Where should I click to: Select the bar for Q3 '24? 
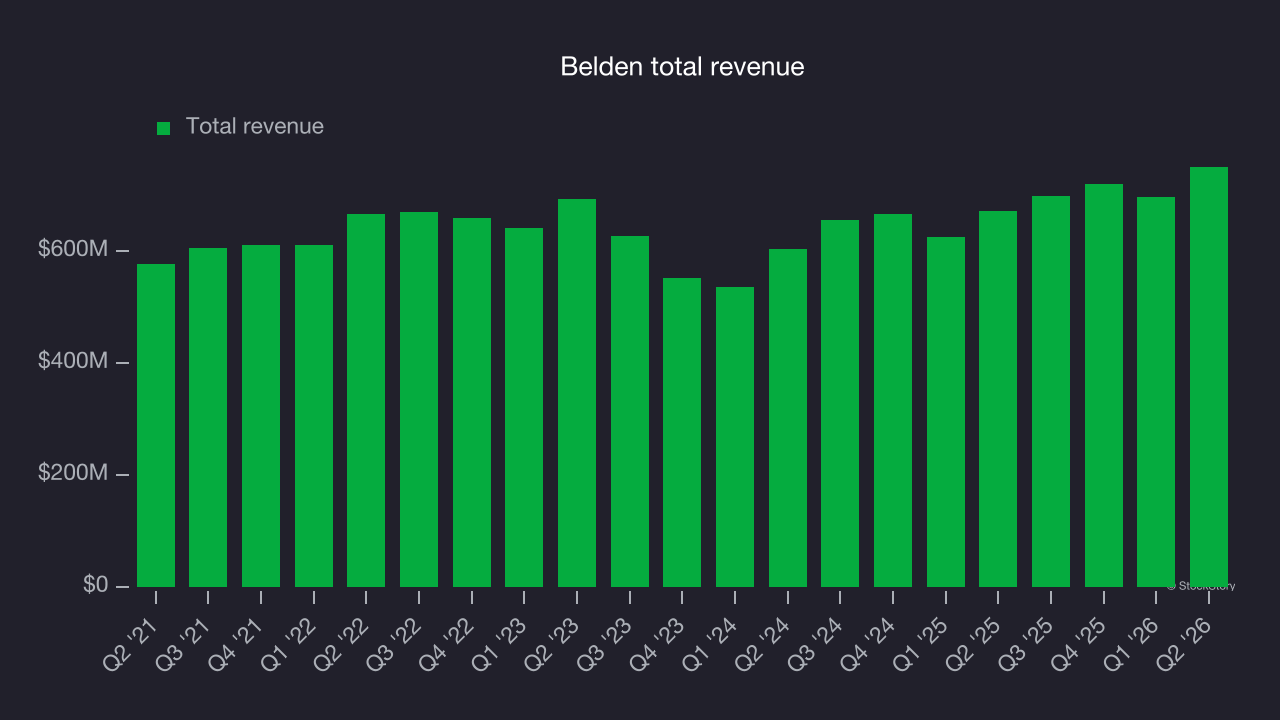(x=840, y=403)
